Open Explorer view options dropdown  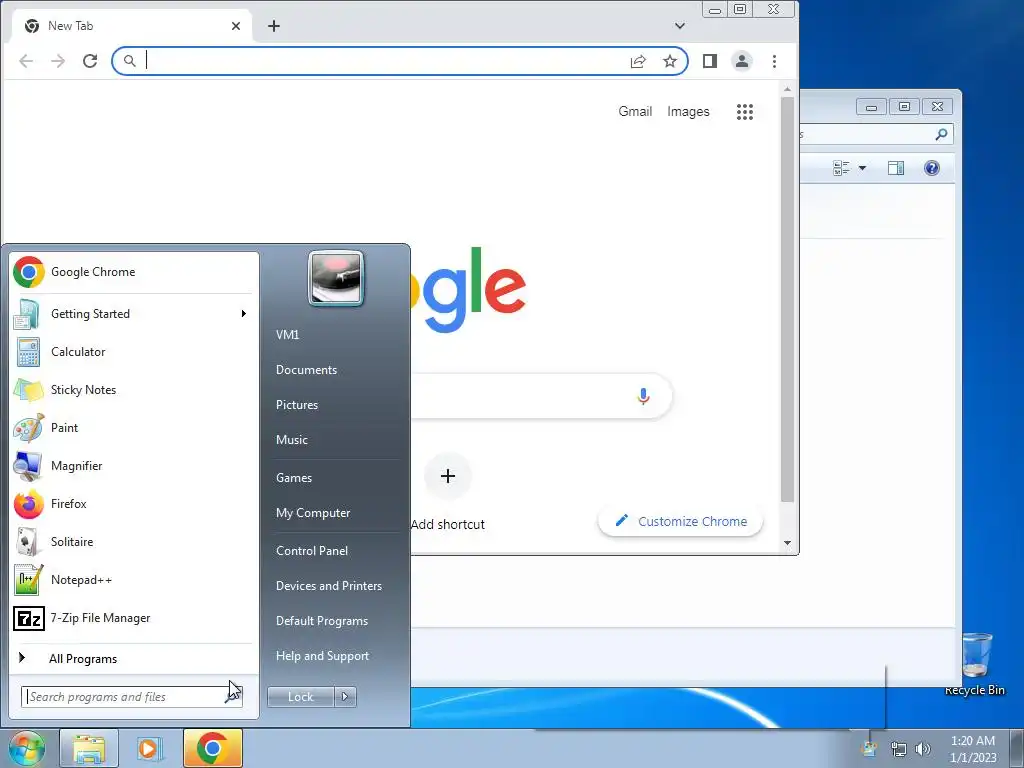(x=862, y=168)
